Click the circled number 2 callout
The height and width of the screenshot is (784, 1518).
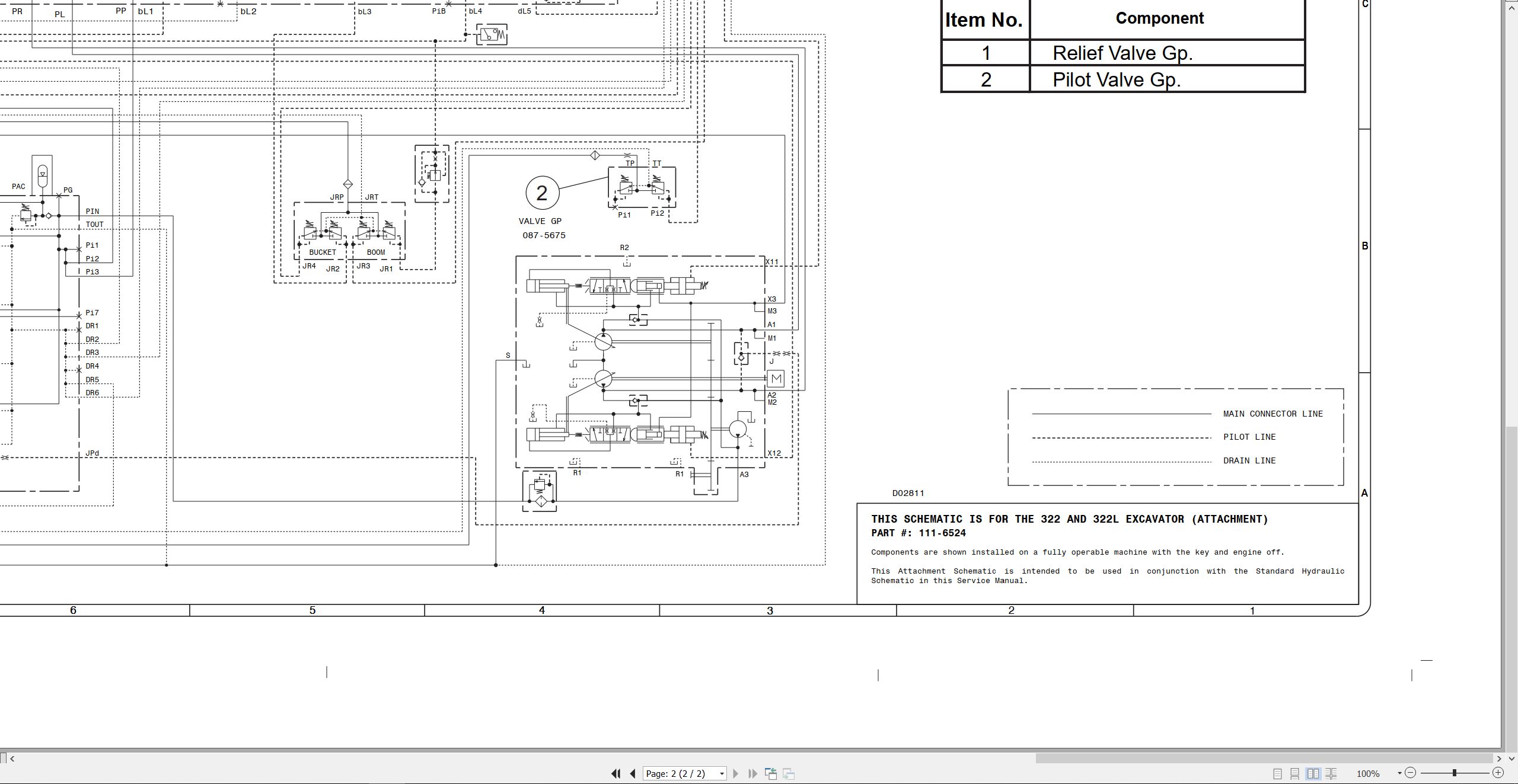pos(542,193)
